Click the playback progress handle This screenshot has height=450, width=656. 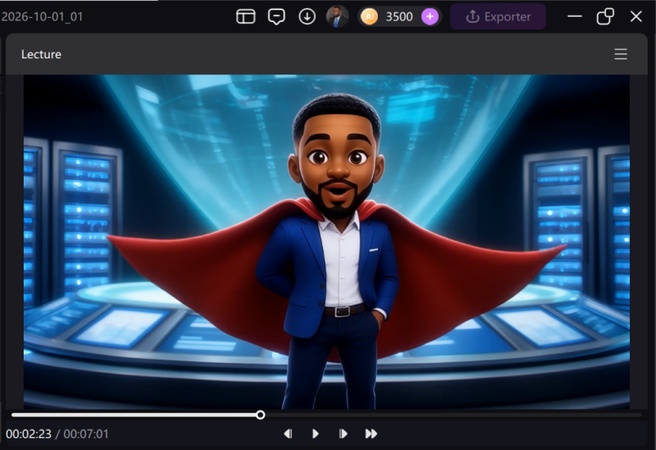260,415
